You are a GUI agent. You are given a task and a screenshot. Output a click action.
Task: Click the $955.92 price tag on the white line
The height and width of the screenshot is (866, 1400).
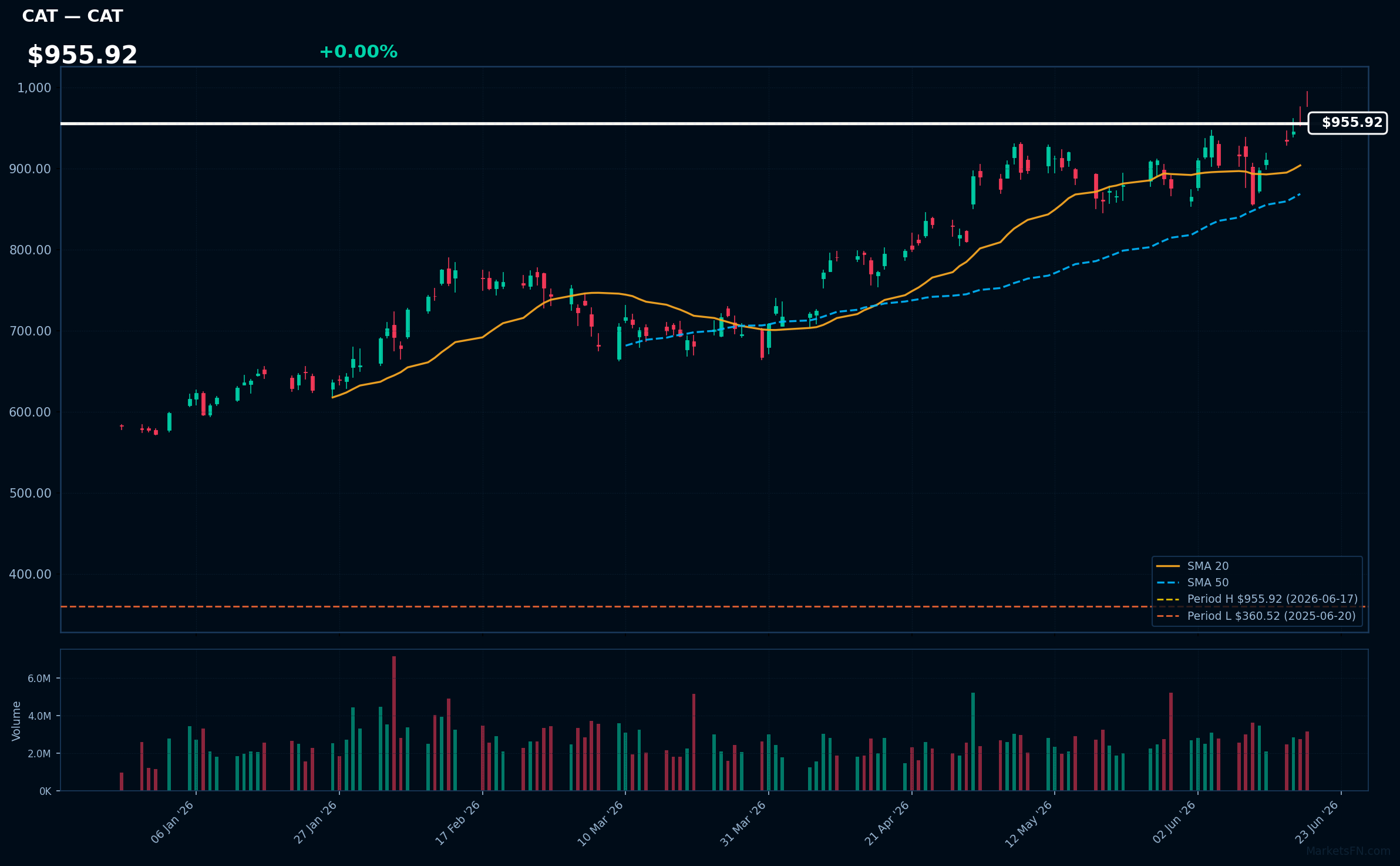click(x=1348, y=123)
